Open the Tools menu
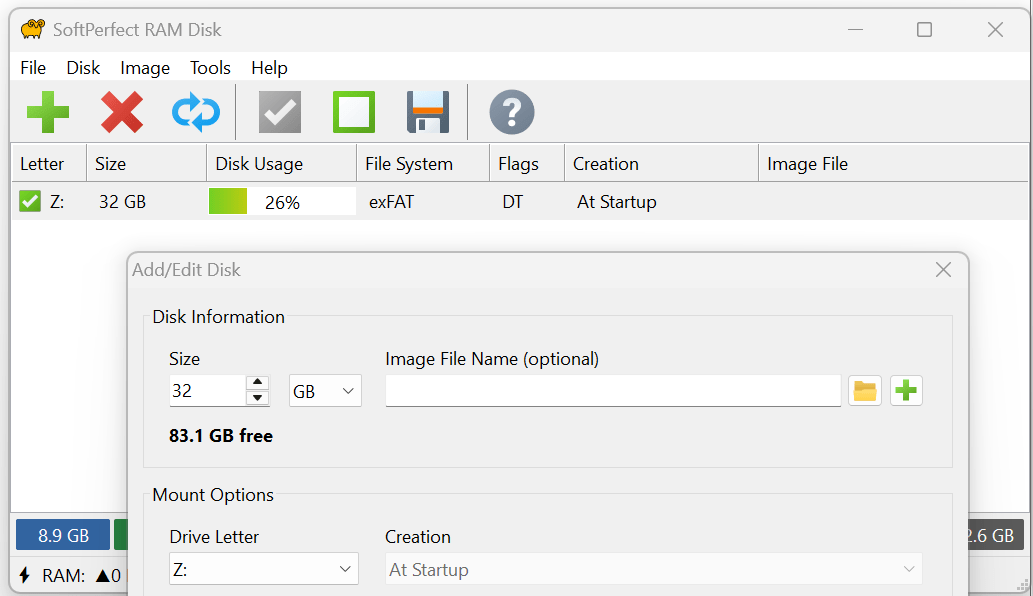This screenshot has height=596, width=1033. pos(210,68)
